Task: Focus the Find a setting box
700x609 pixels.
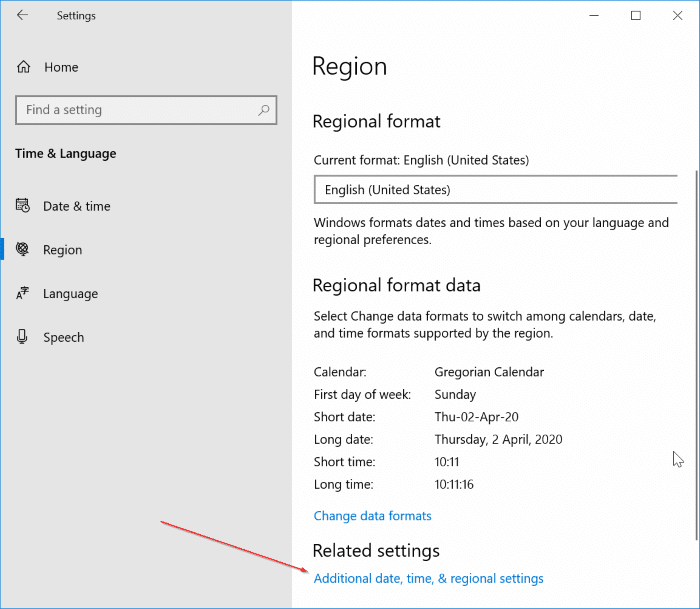Action: click(x=146, y=110)
